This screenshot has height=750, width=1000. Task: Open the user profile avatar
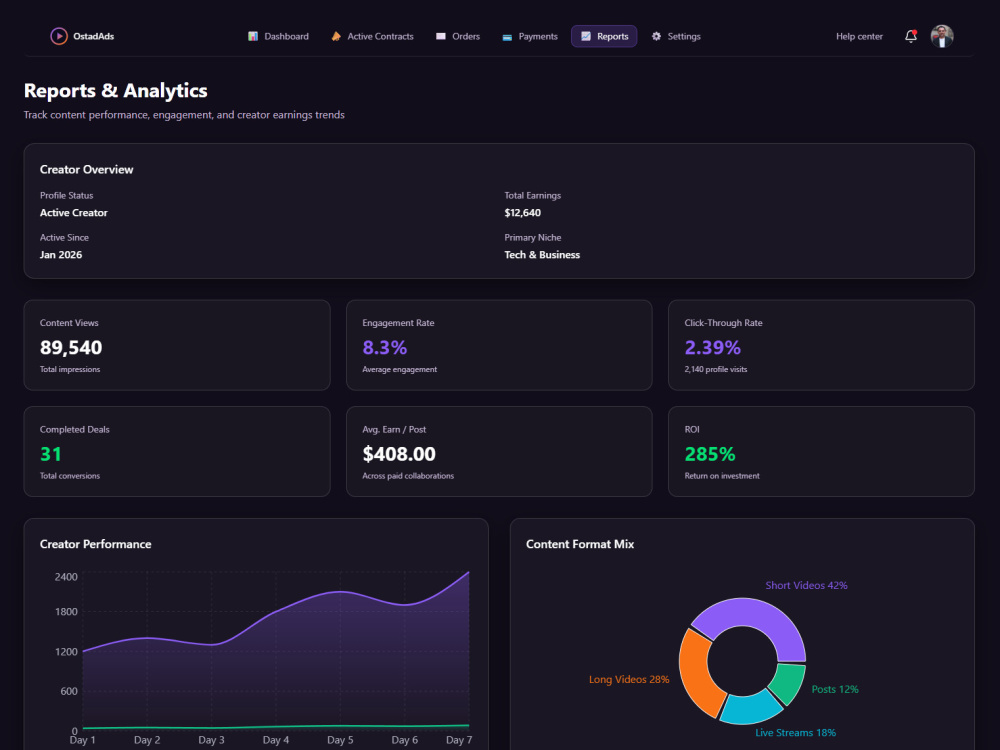point(942,36)
